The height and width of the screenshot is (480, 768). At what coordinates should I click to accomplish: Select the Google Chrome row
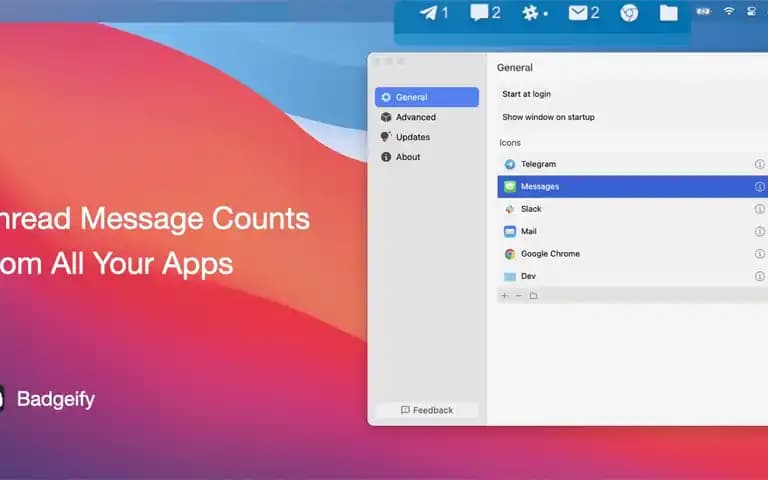click(632, 254)
